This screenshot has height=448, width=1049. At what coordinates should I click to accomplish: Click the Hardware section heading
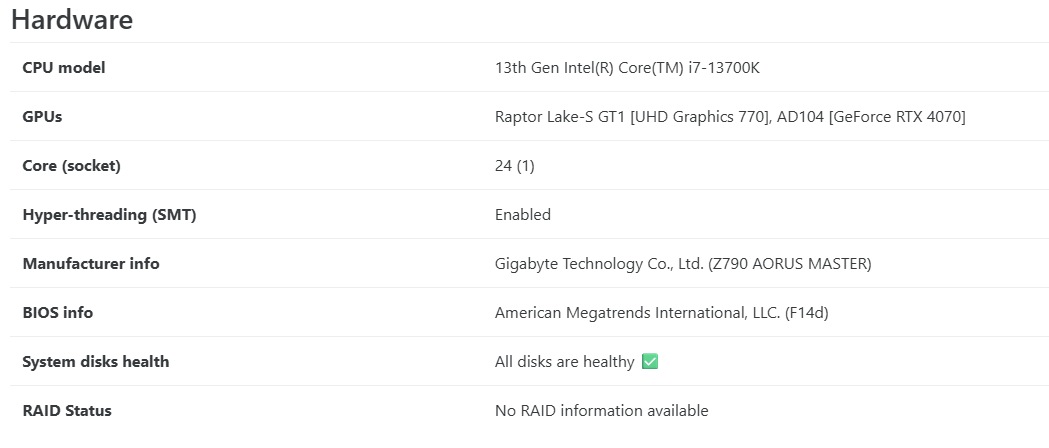point(72,20)
